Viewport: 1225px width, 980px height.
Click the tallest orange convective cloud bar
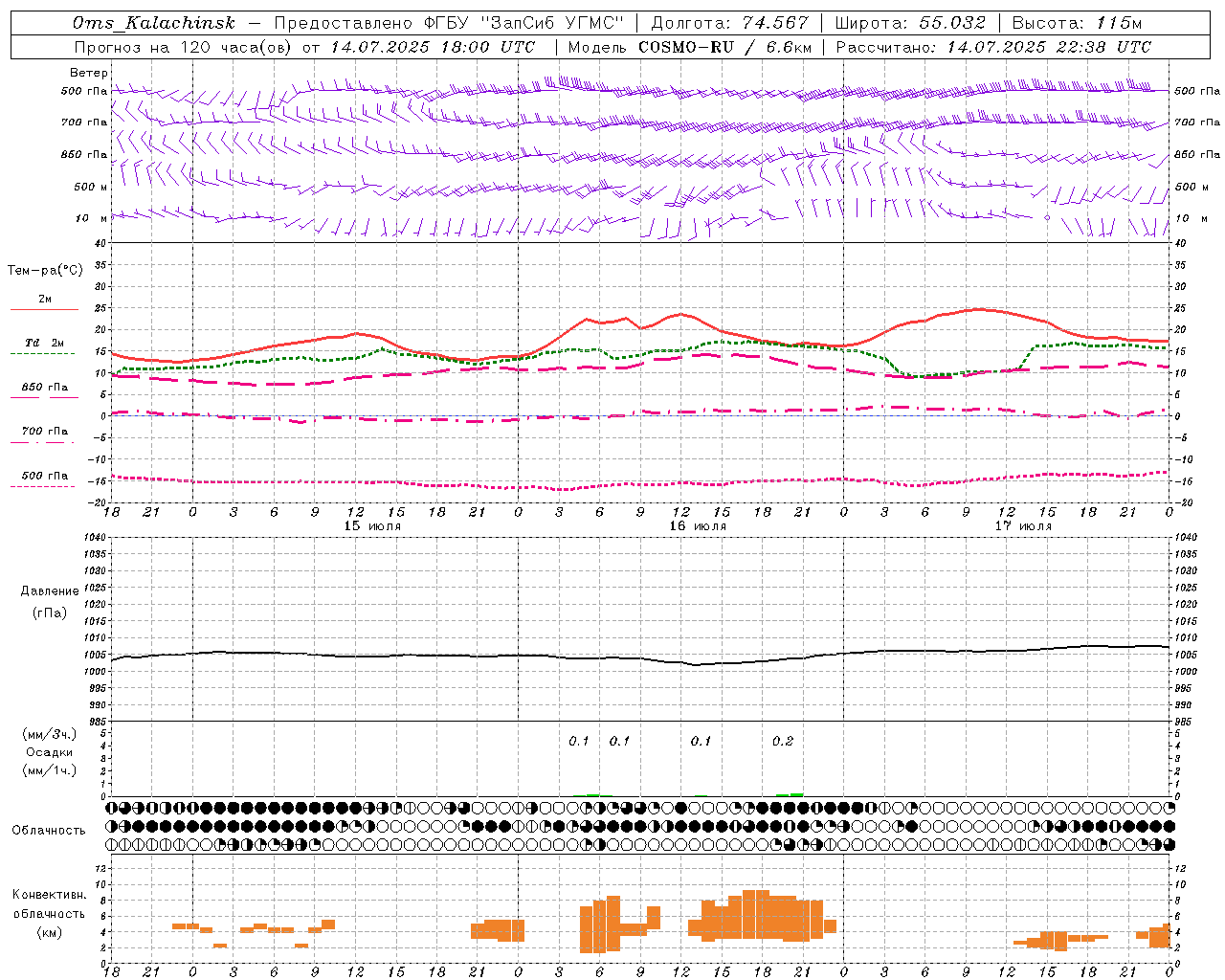[756, 915]
